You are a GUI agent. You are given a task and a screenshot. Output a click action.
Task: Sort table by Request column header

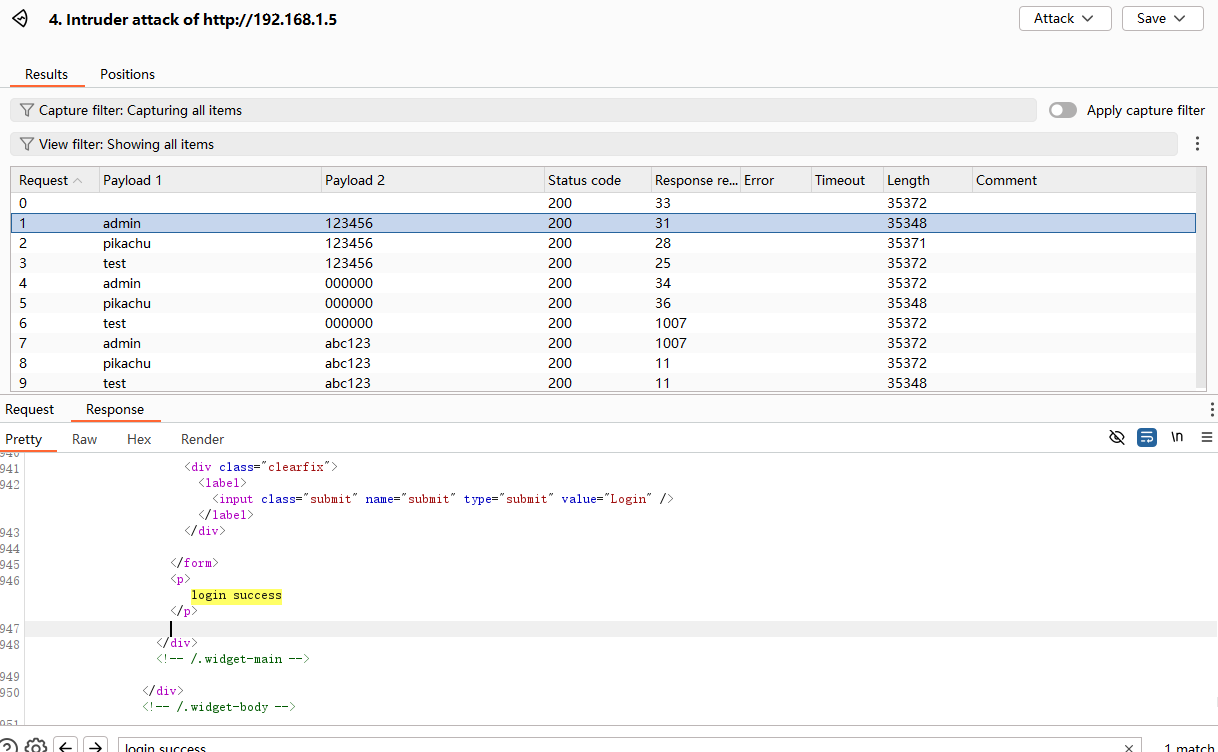[x=44, y=180]
